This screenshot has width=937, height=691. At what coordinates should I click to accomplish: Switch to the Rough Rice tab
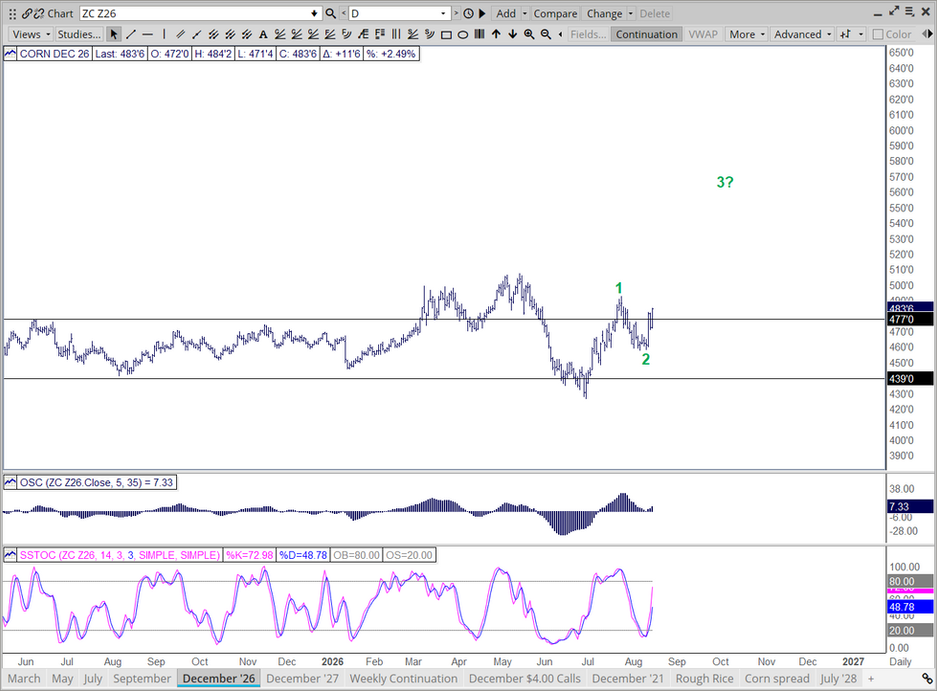coord(705,678)
